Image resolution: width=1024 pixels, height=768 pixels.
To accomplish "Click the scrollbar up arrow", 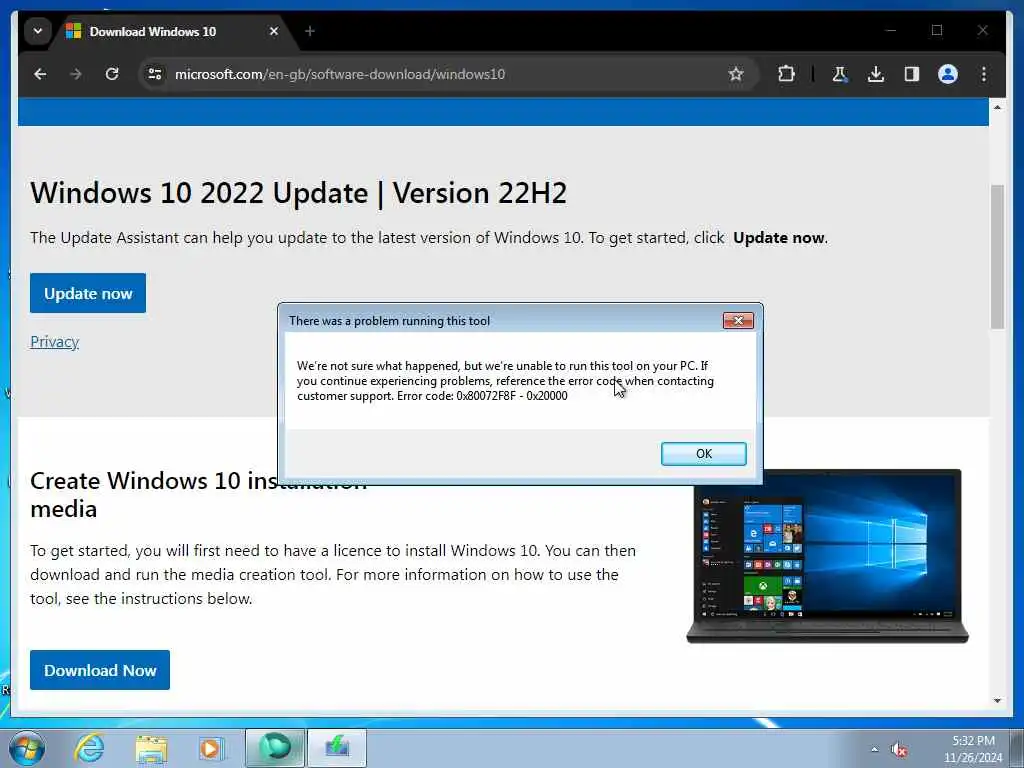I will point(997,107).
